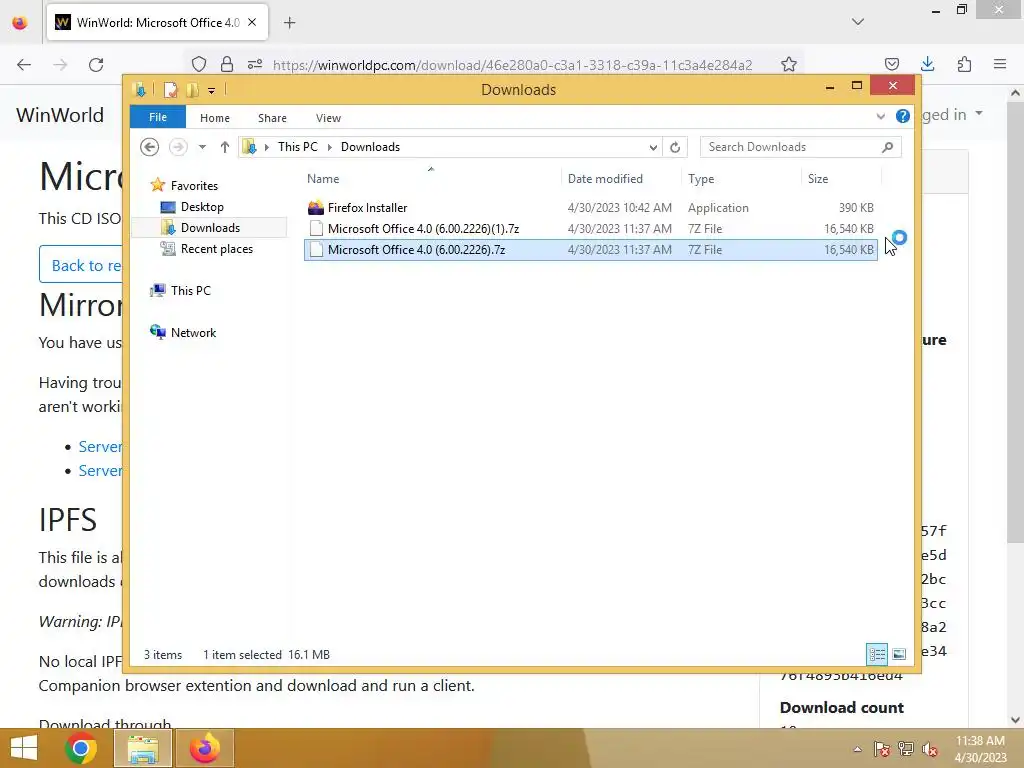The height and width of the screenshot is (768, 1024).
Task: Click Explorer back navigation arrow
Action: [150, 147]
